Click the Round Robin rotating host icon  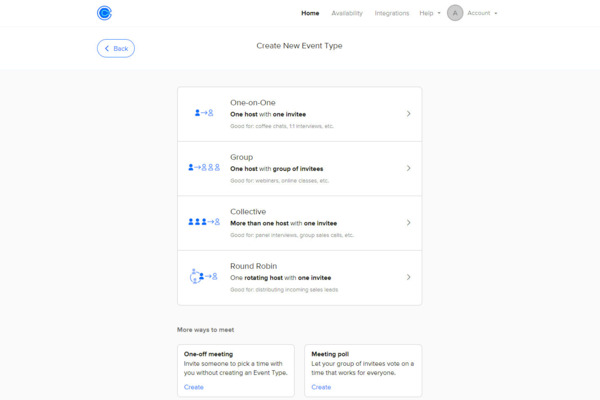[x=204, y=276]
